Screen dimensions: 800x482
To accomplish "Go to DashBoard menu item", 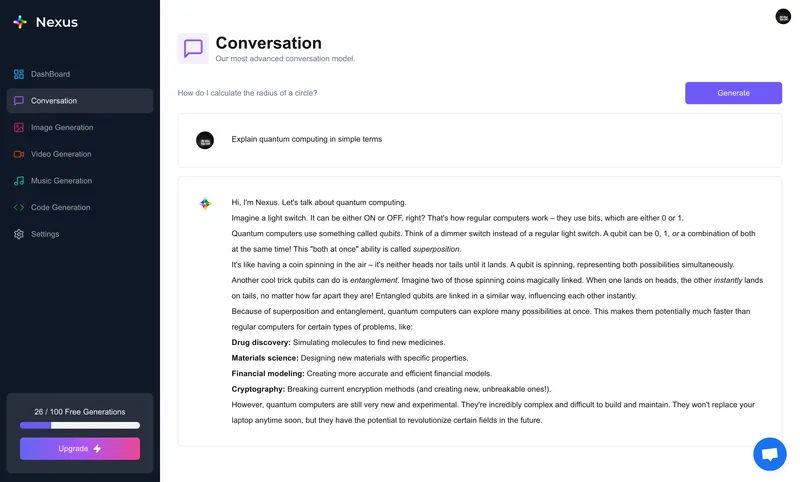I will (x=50, y=74).
